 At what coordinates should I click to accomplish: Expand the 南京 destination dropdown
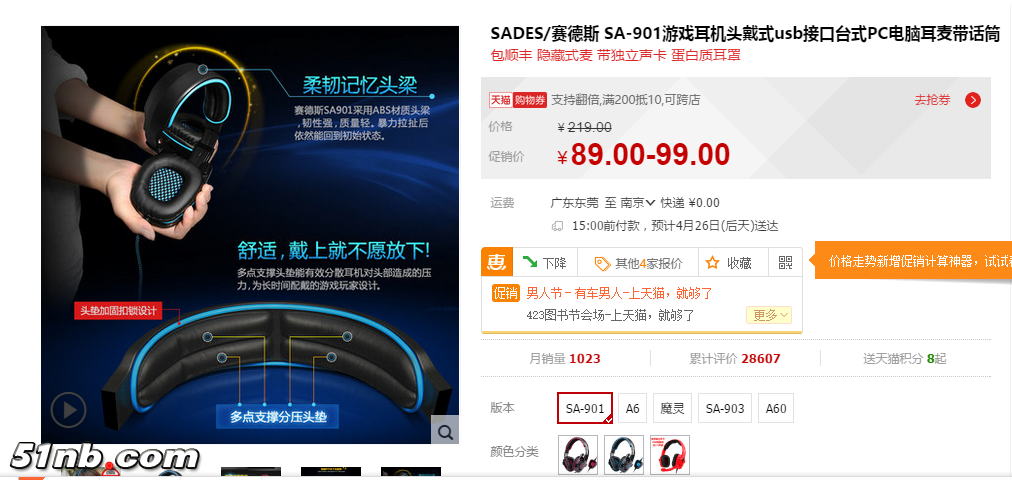point(638,203)
